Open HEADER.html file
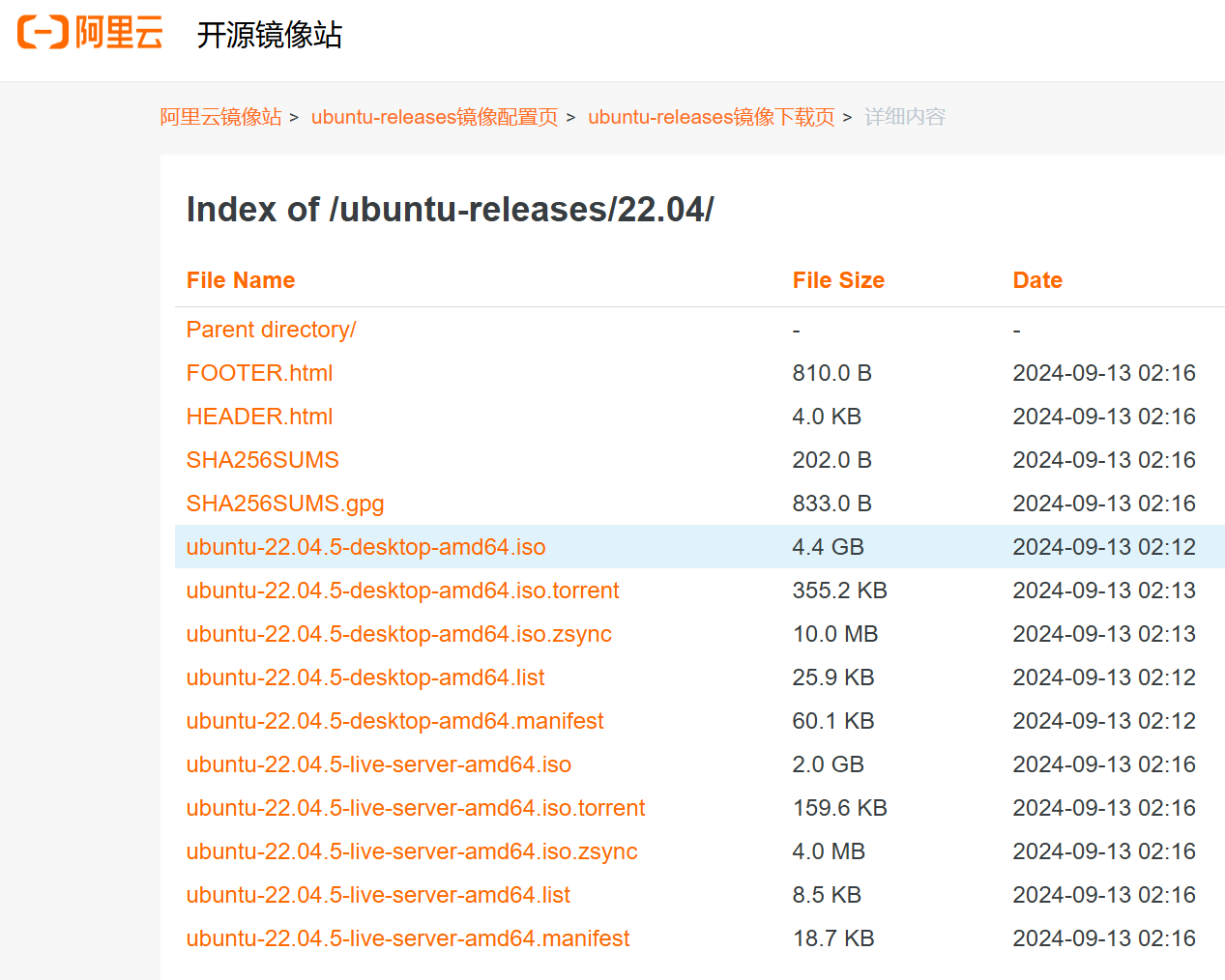1225x980 pixels. [259, 417]
